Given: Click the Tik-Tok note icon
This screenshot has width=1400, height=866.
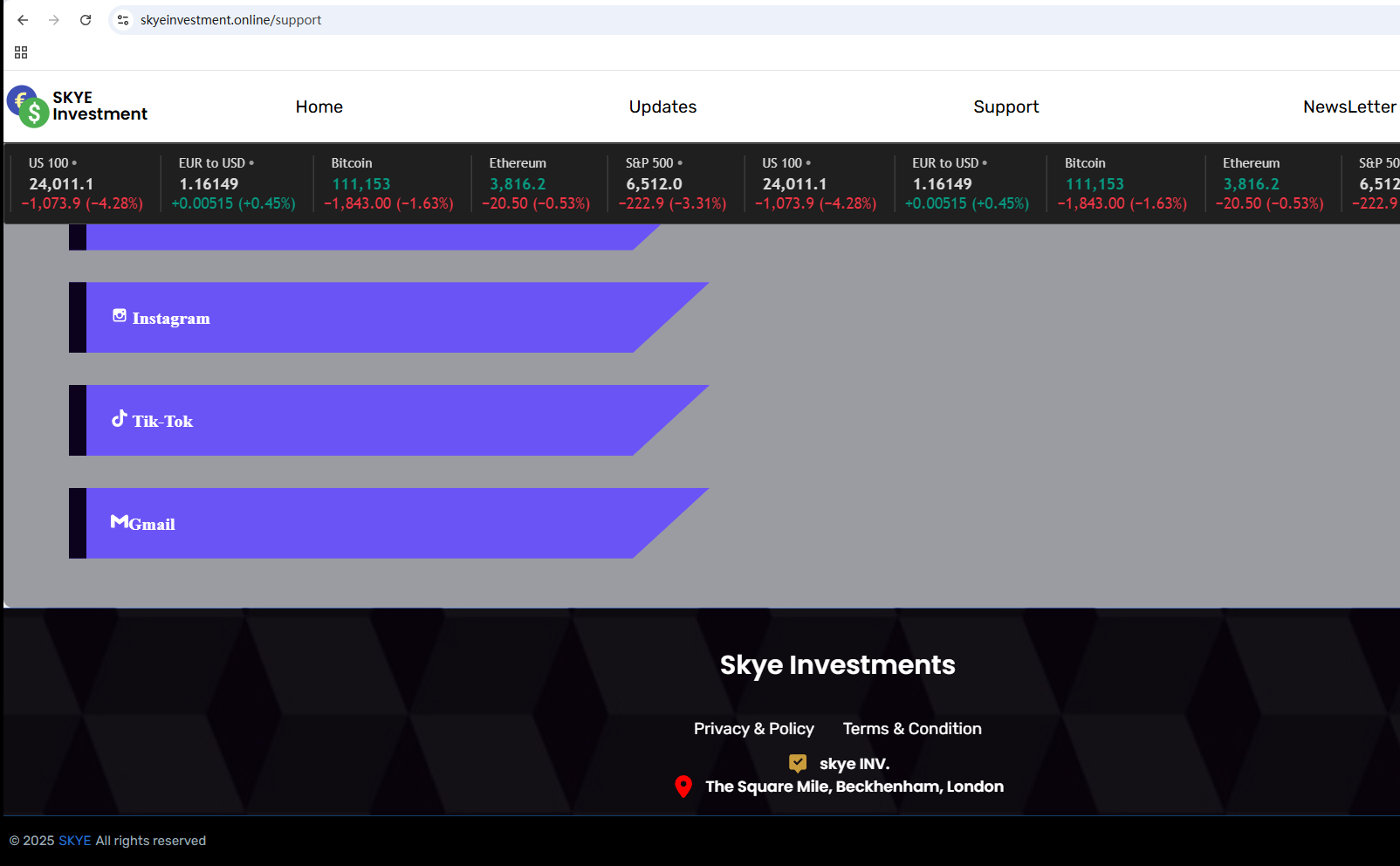Looking at the screenshot, I should 120,418.
